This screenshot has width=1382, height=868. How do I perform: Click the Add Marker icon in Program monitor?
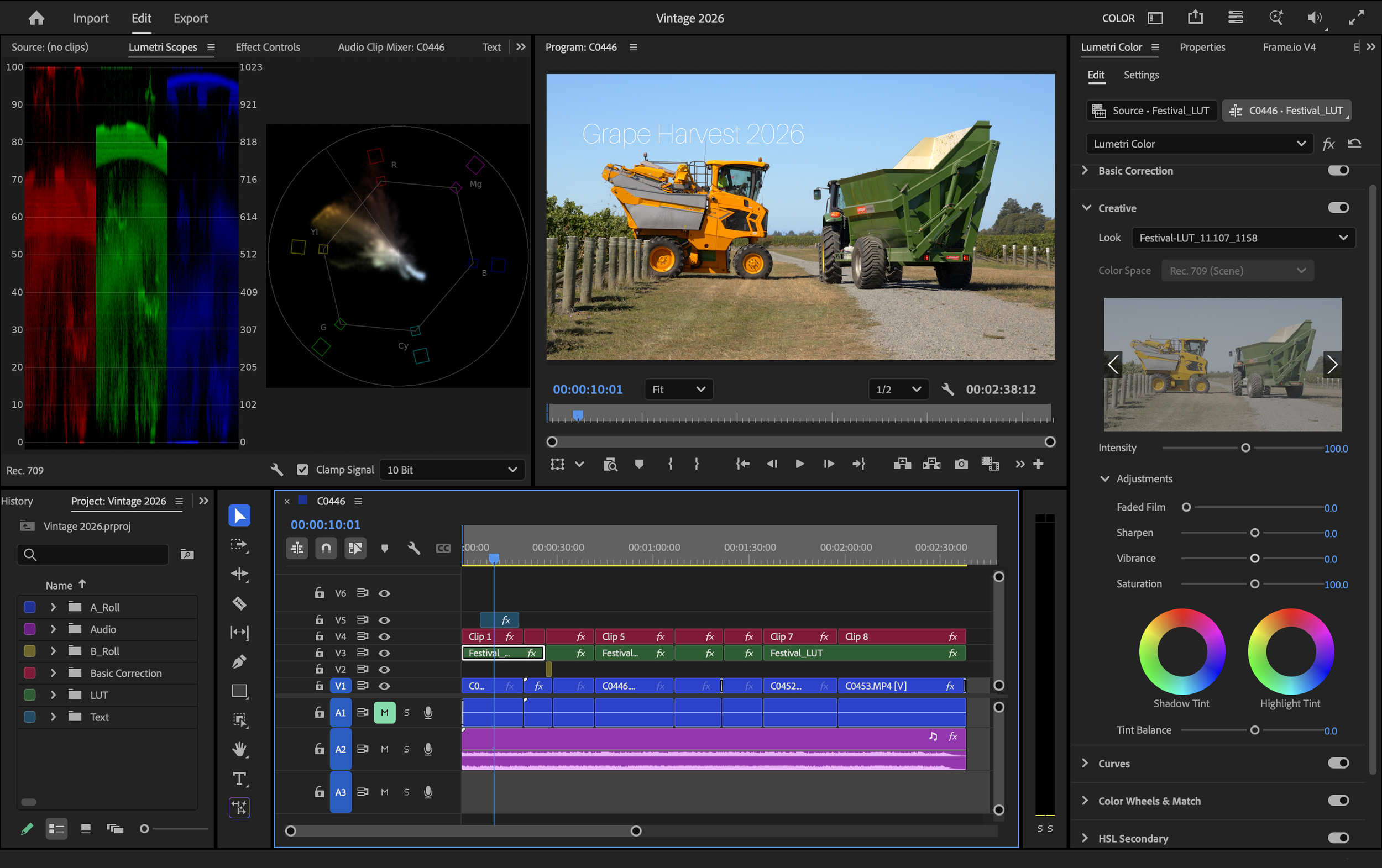pos(639,464)
